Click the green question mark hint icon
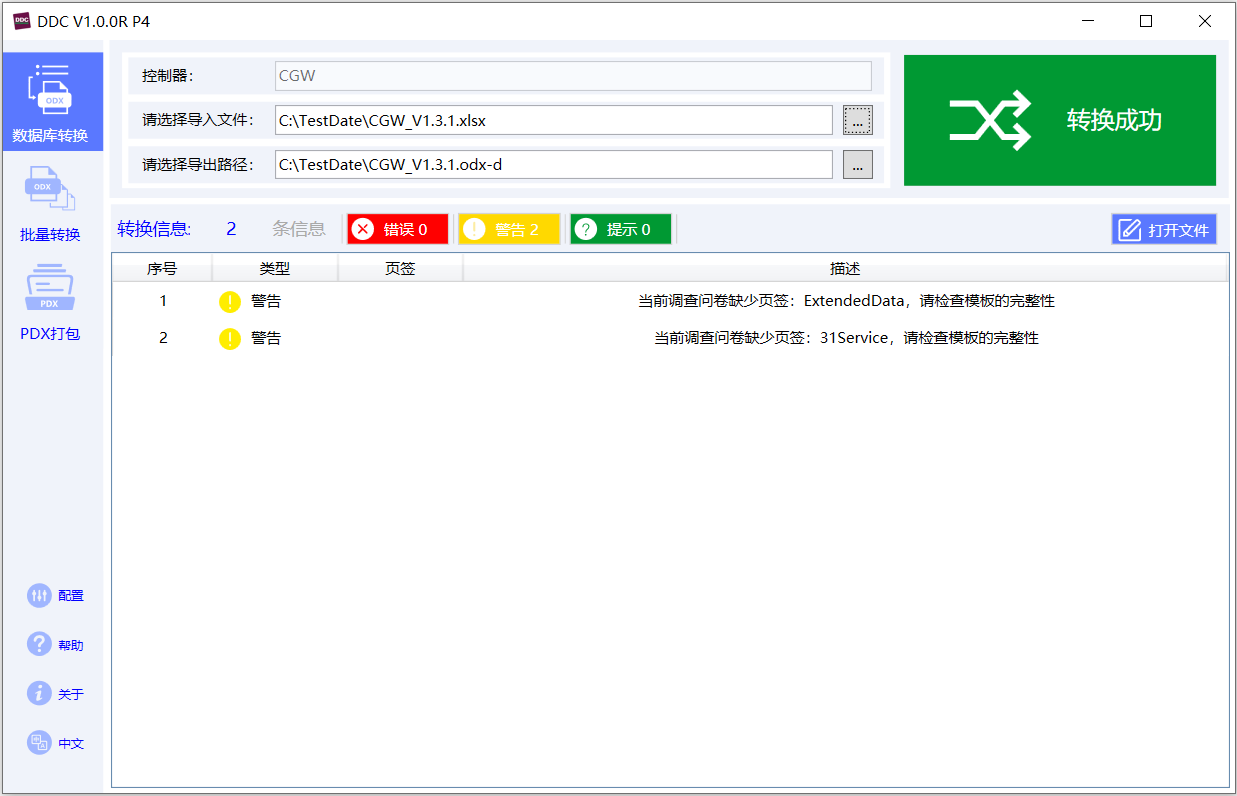The image size is (1237, 796). [x=587, y=229]
